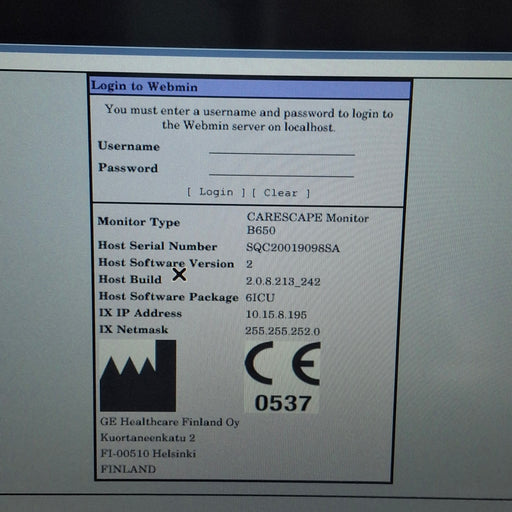Viewport: 512px width, 512px height.
Task: Select the 'Host Software Version' label
Action: click(x=166, y=263)
